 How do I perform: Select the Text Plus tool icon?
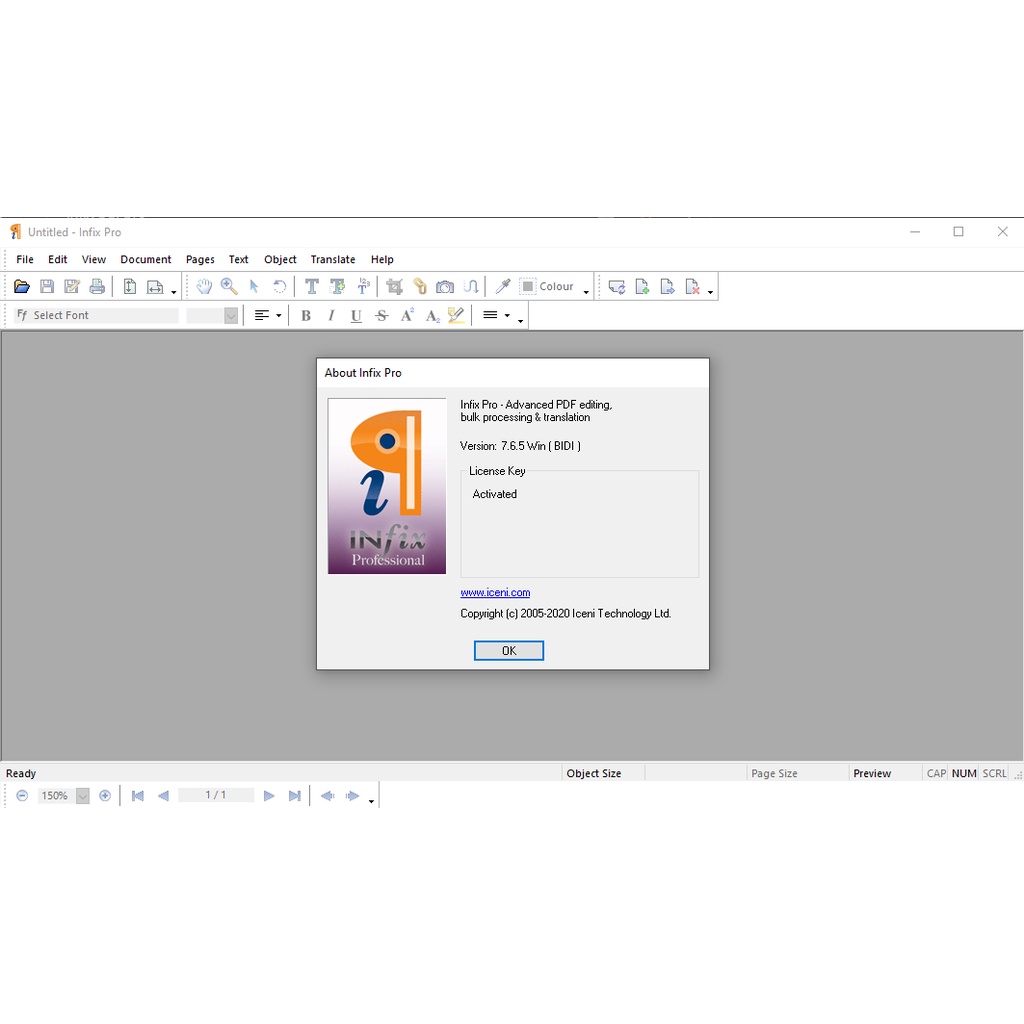tap(338, 286)
